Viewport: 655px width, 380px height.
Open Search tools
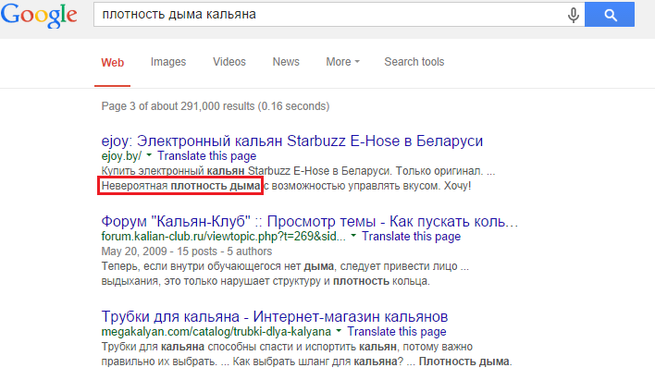click(414, 62)
